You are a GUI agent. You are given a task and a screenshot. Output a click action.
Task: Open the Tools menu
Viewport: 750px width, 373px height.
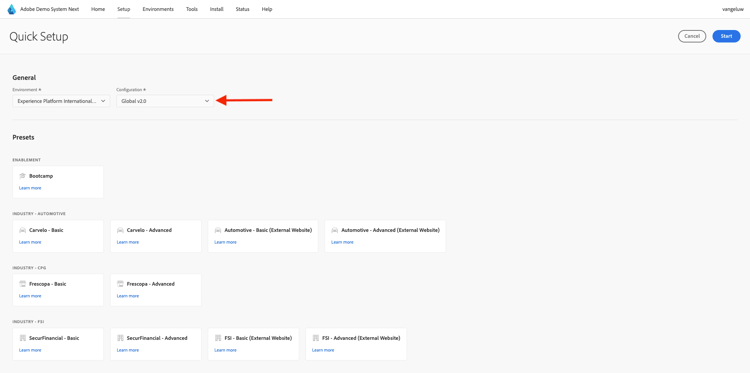coord(192,9)
